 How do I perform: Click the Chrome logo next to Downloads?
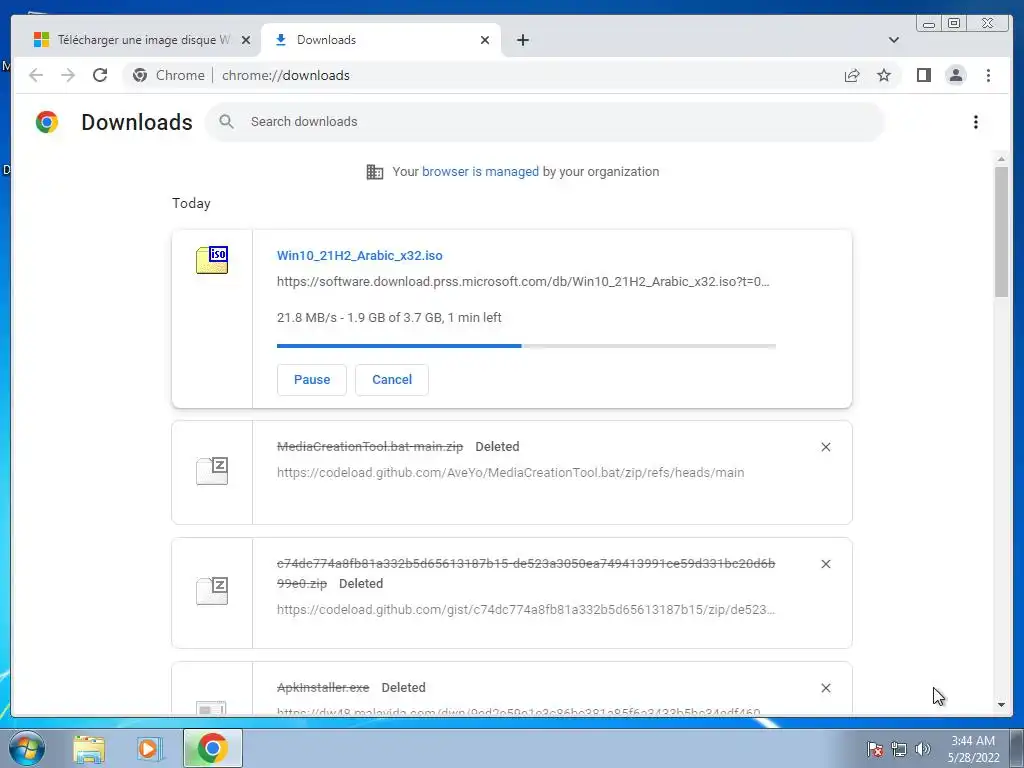click(47, 122)
